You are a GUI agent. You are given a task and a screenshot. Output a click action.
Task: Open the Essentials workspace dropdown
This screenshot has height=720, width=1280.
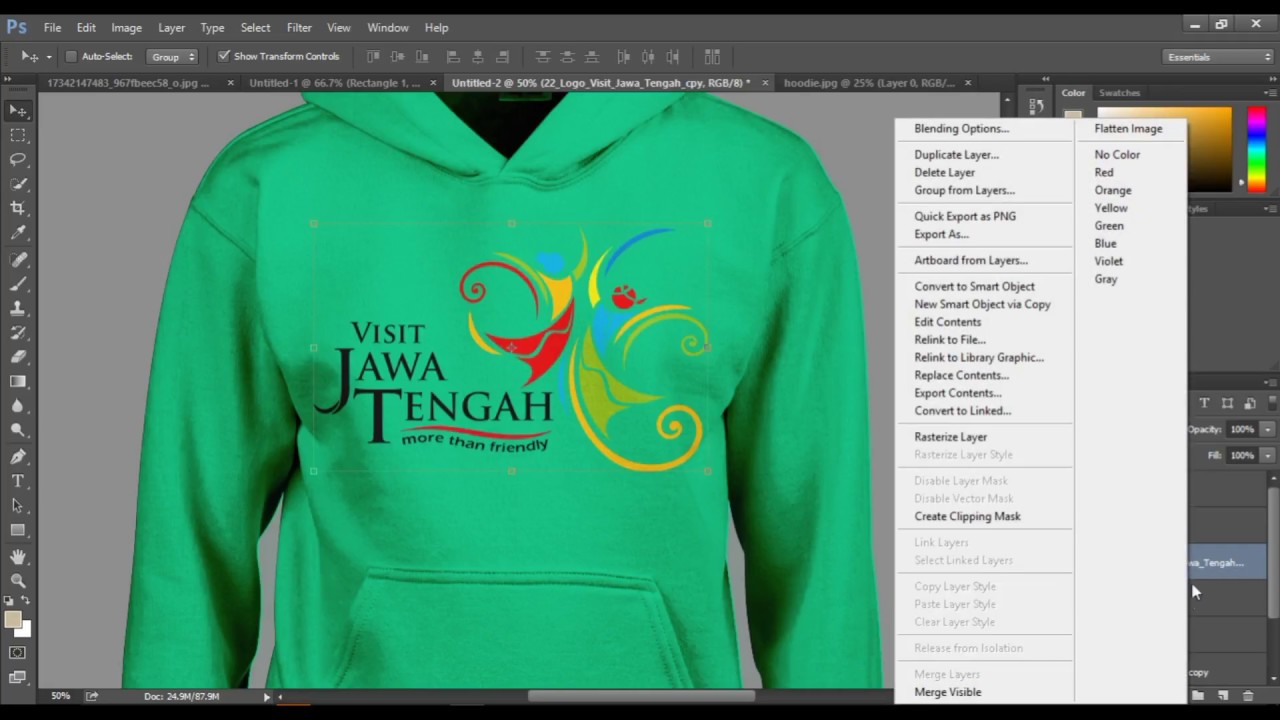pos(1218,57)
